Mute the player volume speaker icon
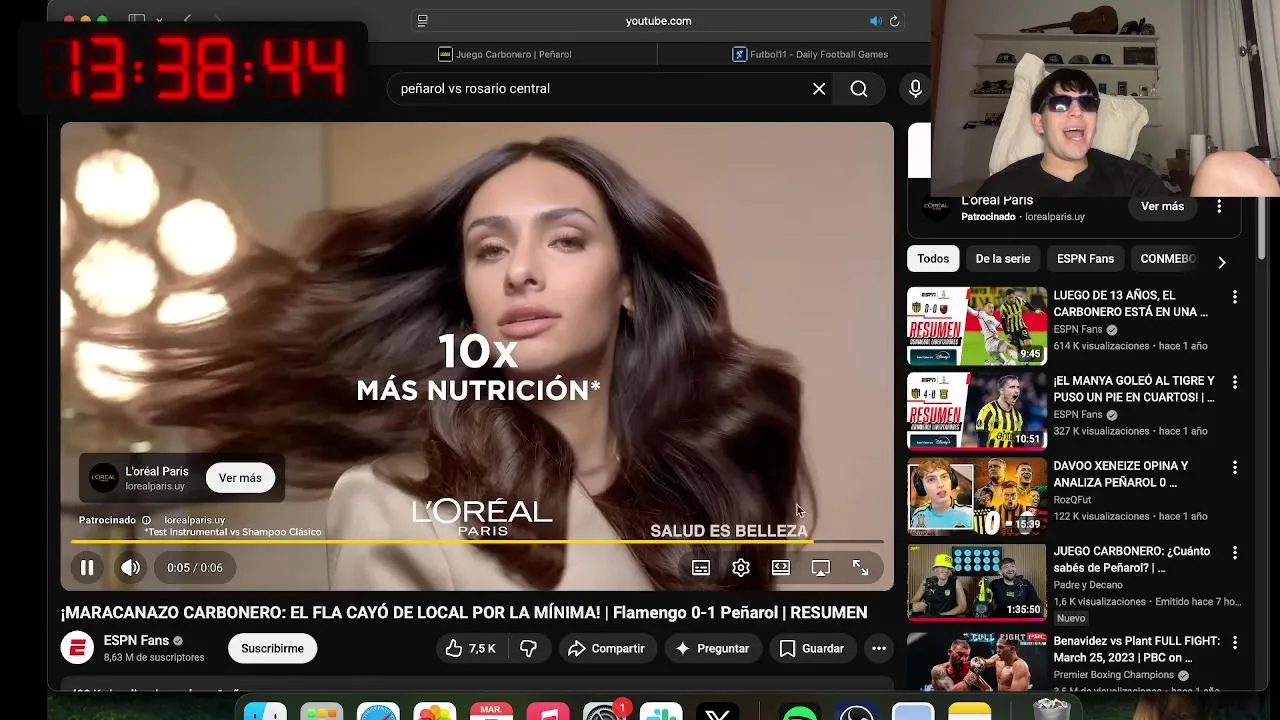Image resolution: width=1280 pixels, height=720 pixels. point(131,568)
